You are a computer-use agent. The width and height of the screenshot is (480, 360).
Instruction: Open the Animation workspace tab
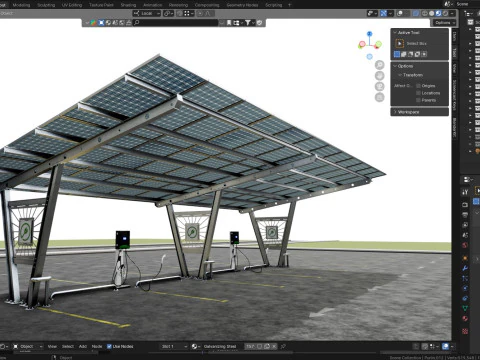tap(152, 5)
